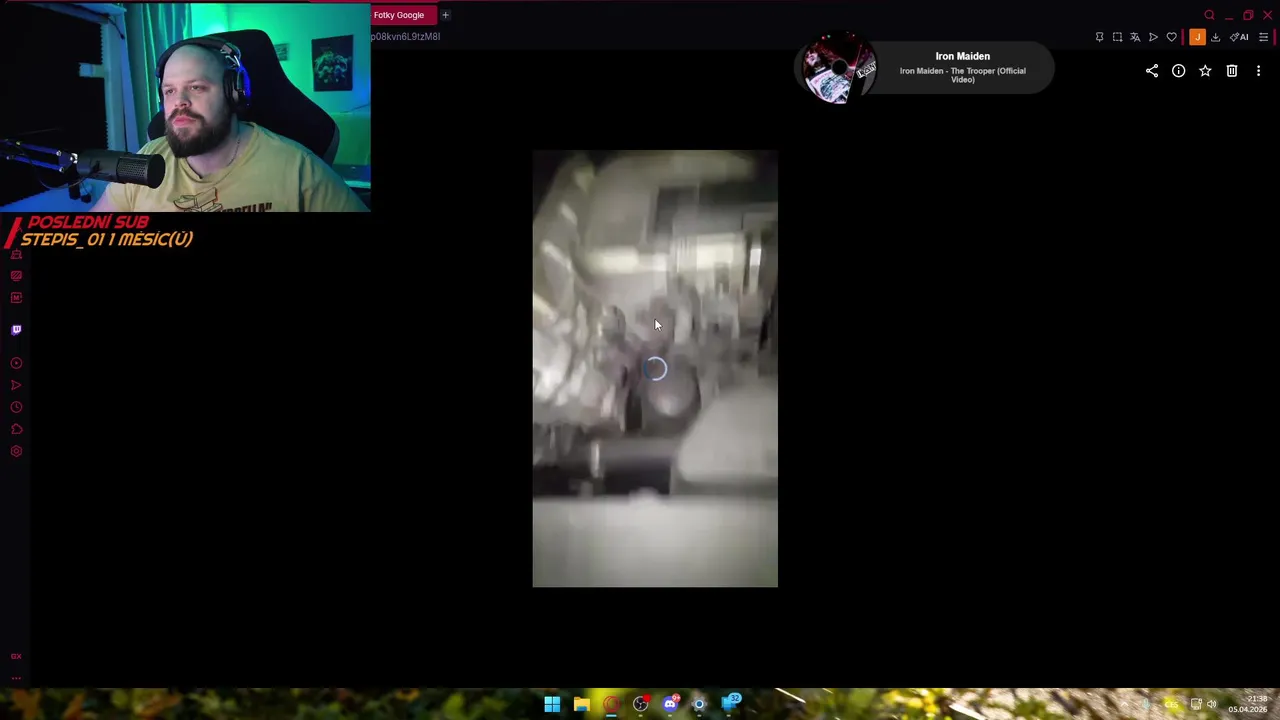Open the AI assistant button
Screen dimensions: 1280x720
(1239, 37)
